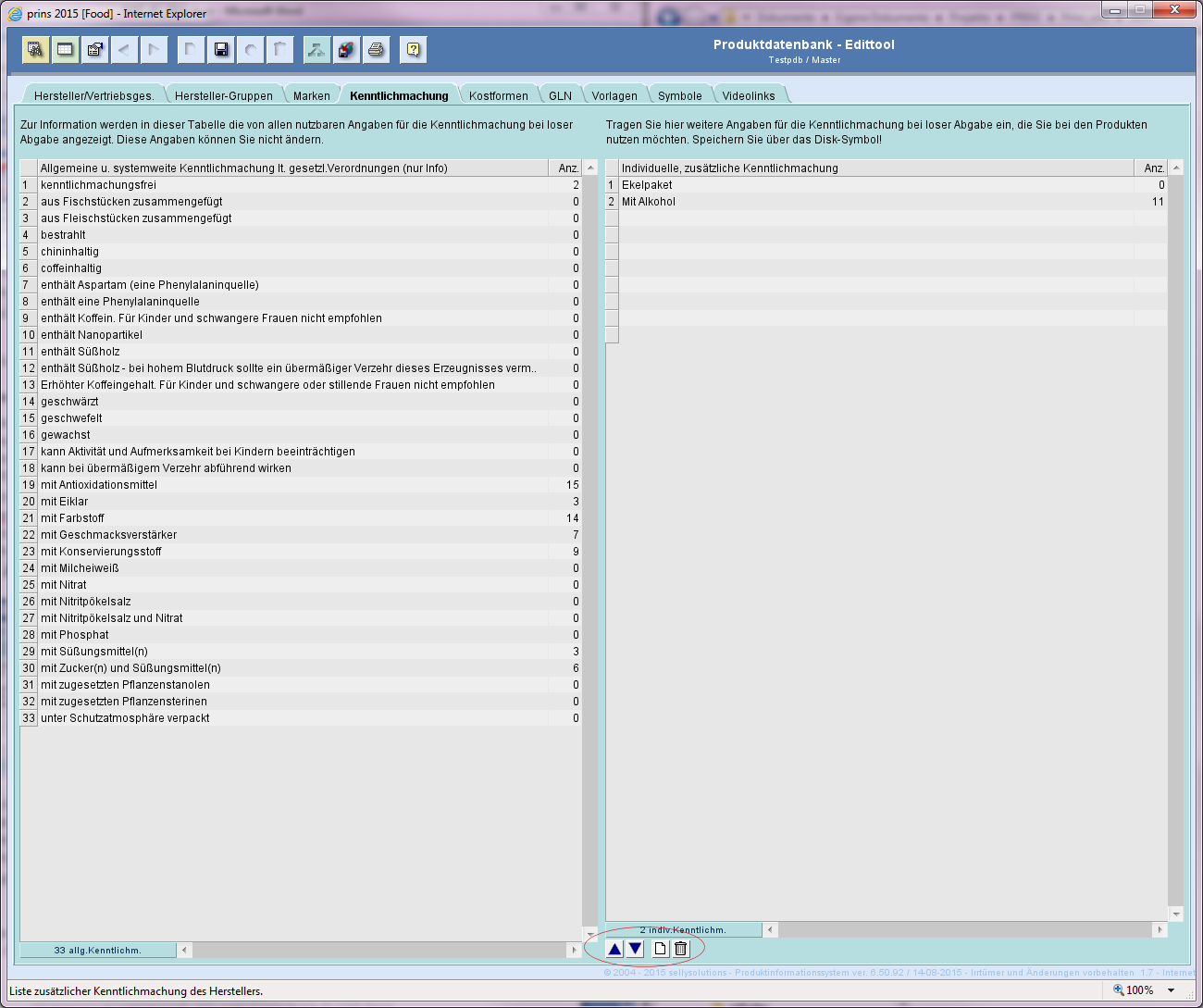Click the printer icon in toolbar

click(x=376, y=50)
